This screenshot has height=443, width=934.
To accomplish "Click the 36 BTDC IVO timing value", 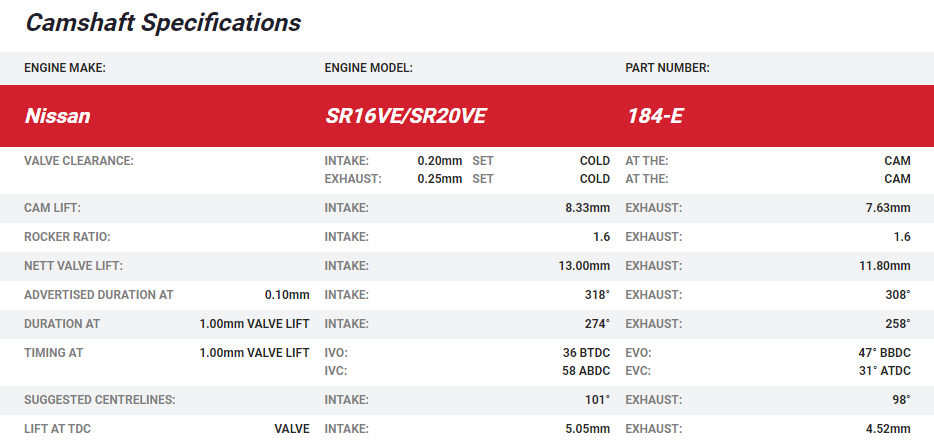I will click(586, 353).
